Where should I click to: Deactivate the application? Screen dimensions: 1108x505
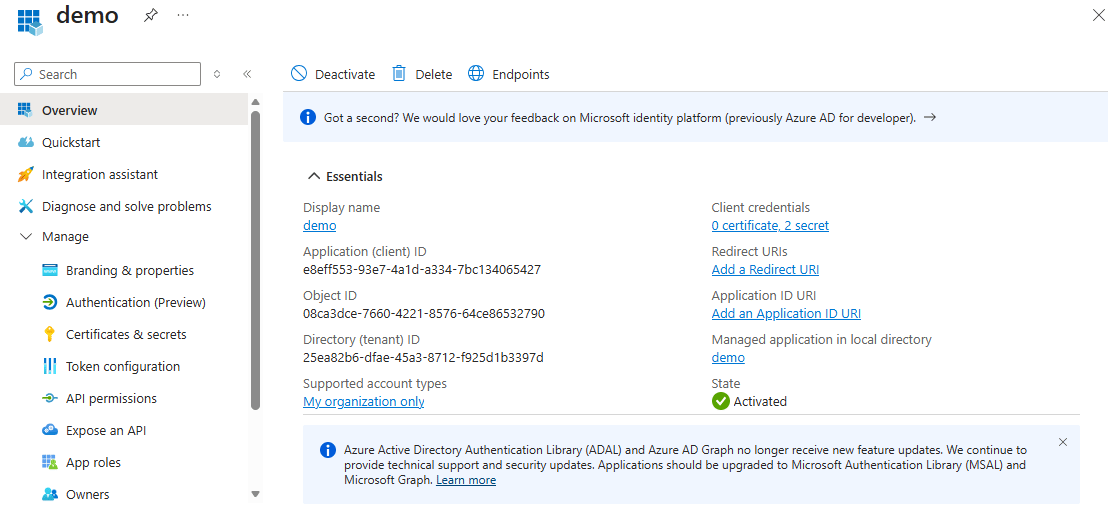[x=333, y=74]
